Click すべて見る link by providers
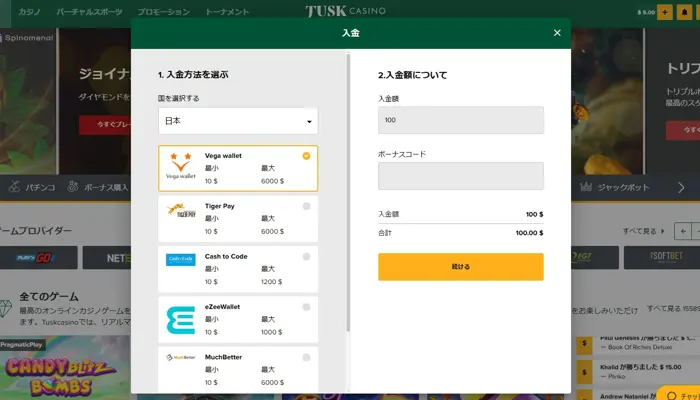This screenshot has height=400, width=700. [x=644, y=231]
